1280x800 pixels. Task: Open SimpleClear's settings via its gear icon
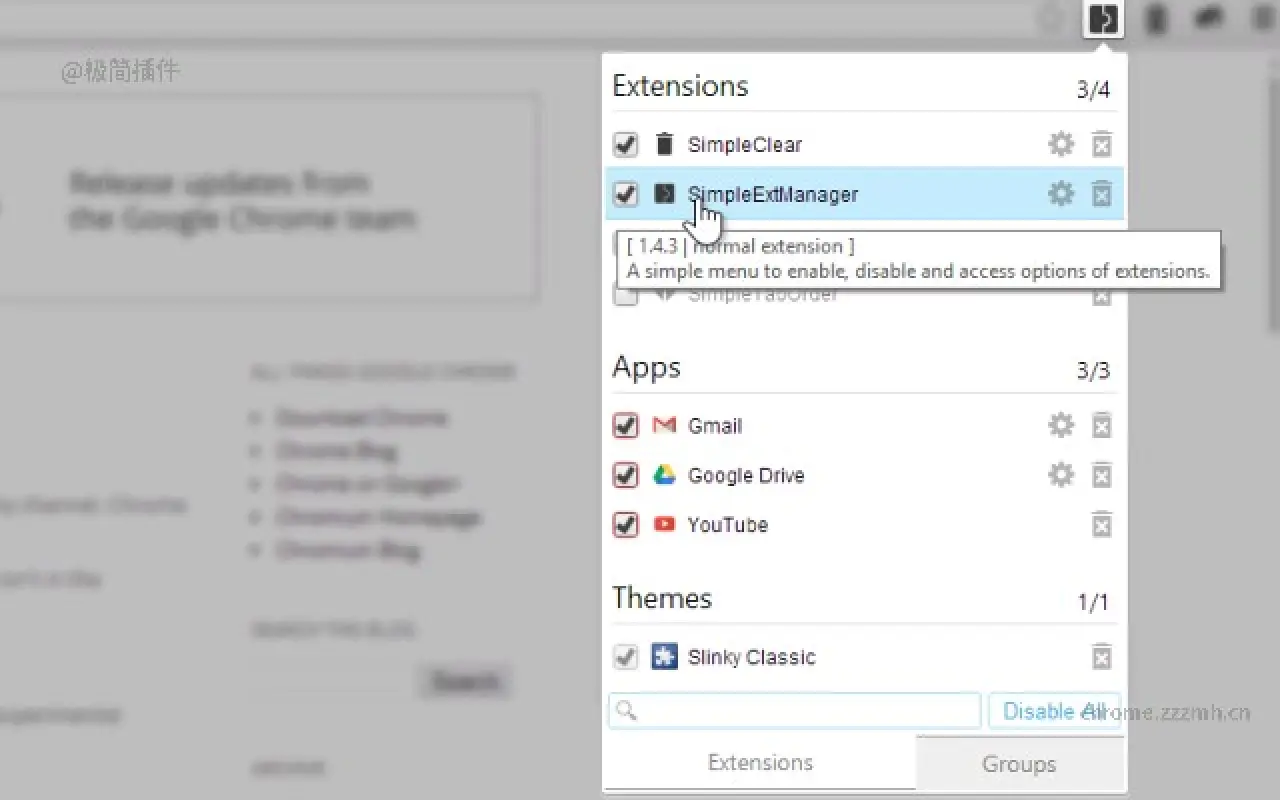[x=1061, y=144]
